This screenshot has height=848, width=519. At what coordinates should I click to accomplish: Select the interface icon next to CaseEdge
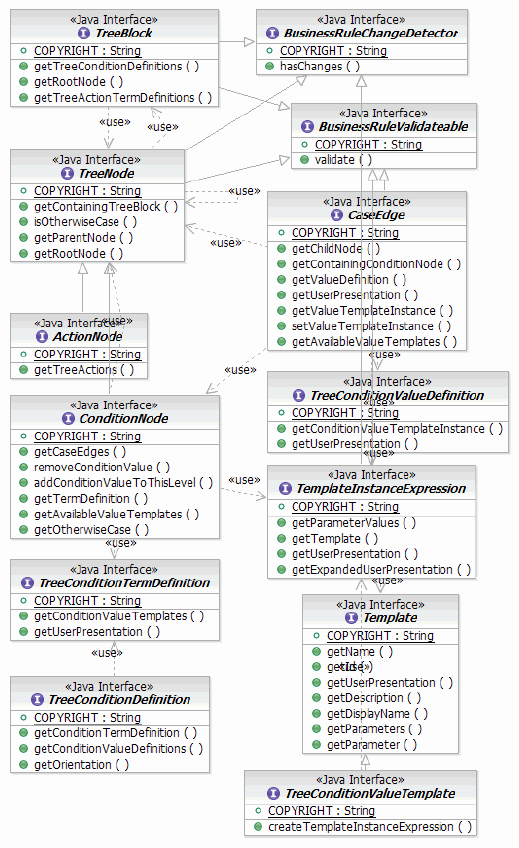point(336,215)
